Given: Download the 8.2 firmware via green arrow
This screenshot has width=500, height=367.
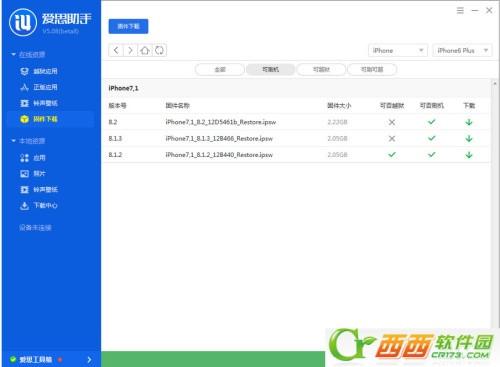Looking at the screenshot, I should (469, 122).
